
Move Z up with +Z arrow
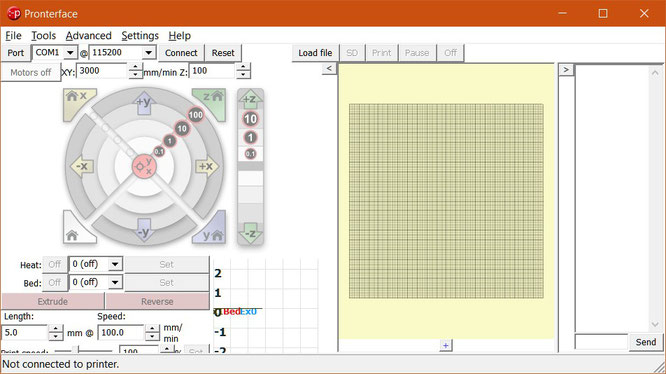point(250,99)
